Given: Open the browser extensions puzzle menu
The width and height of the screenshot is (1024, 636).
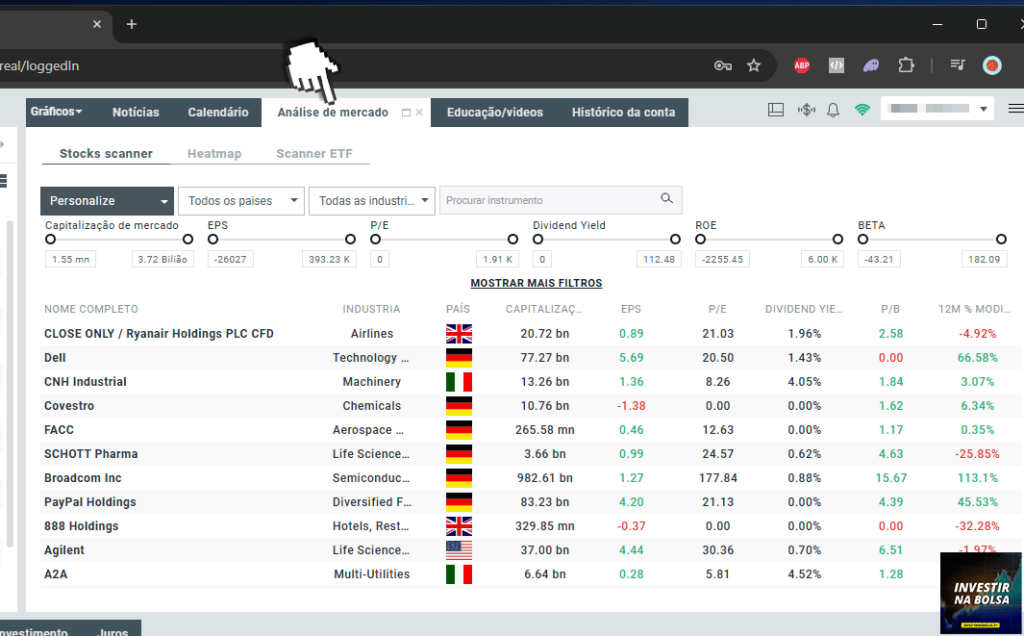Looking at the screenshot, I should coord(906,65).
